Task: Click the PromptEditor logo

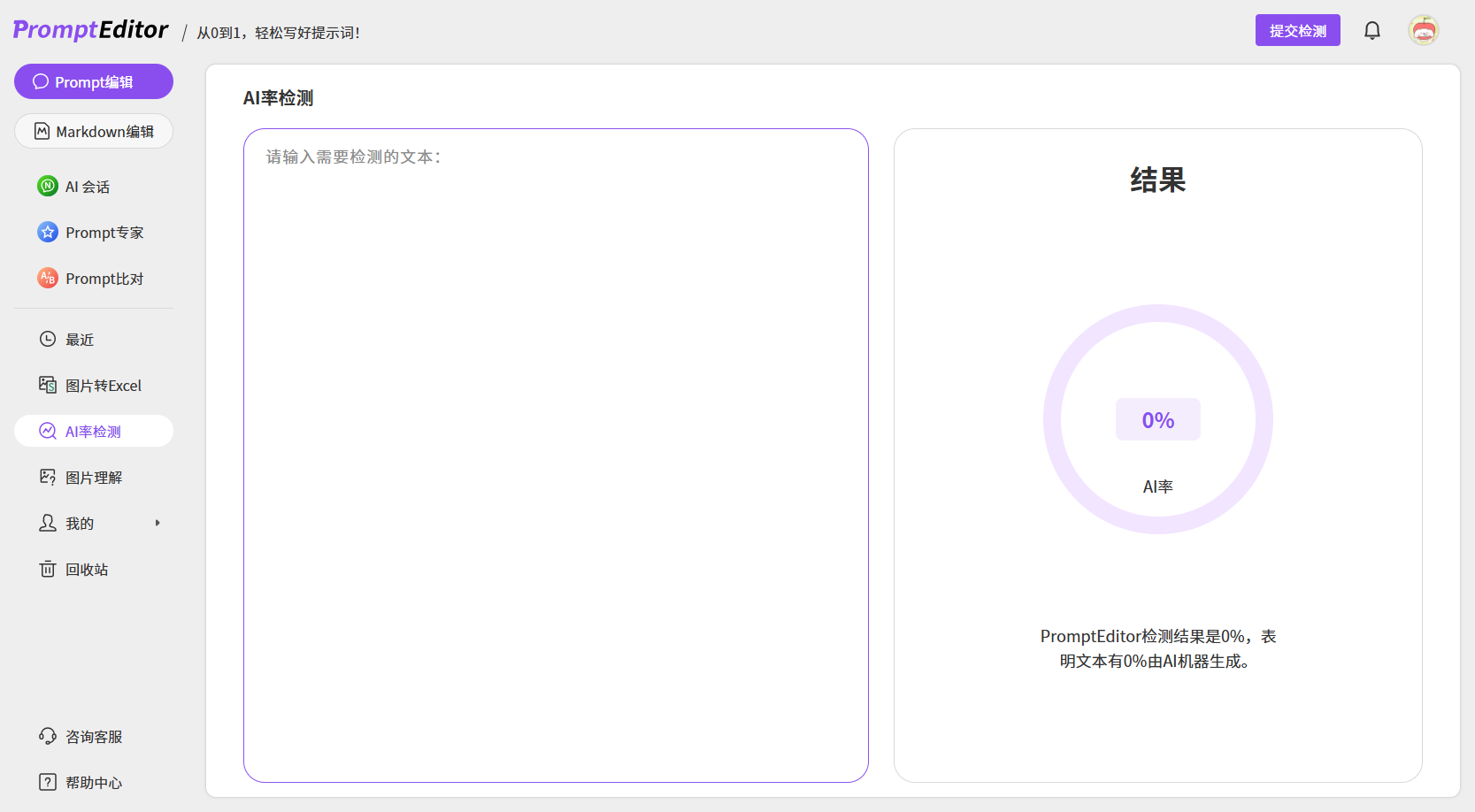Action: click(90, 30)
